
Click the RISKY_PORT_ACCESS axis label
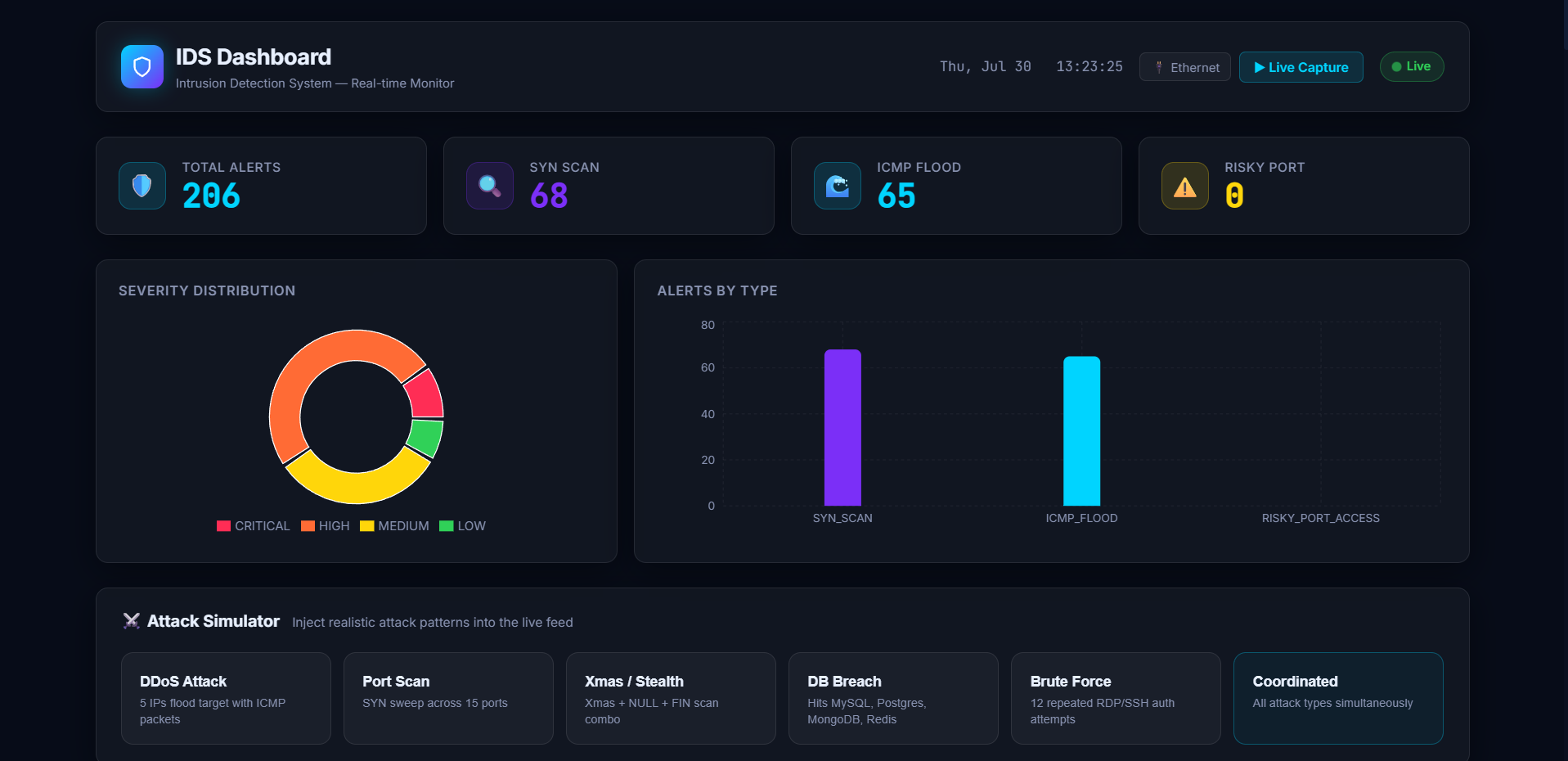[1320, 518]
